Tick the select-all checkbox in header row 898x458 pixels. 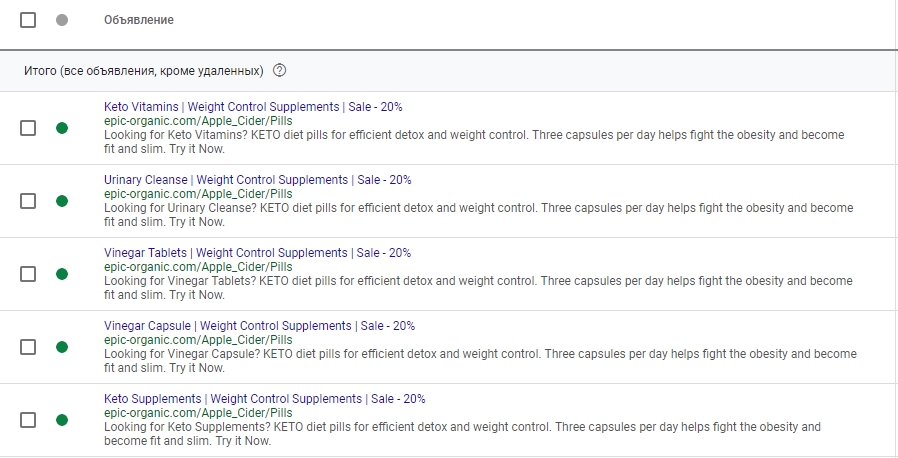pyautogui.click(x=27, y=20)
